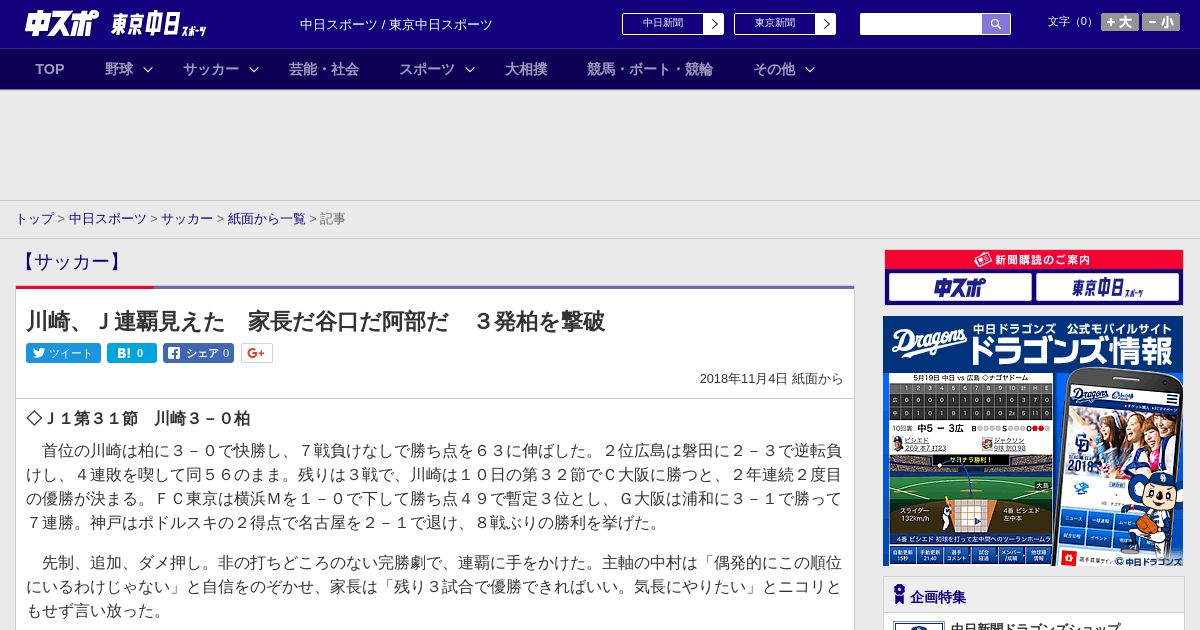This screenshot has width=1200, height=630.
Task: Click the Chunichi Sports logo in the header
Action: tap(62, 23)
